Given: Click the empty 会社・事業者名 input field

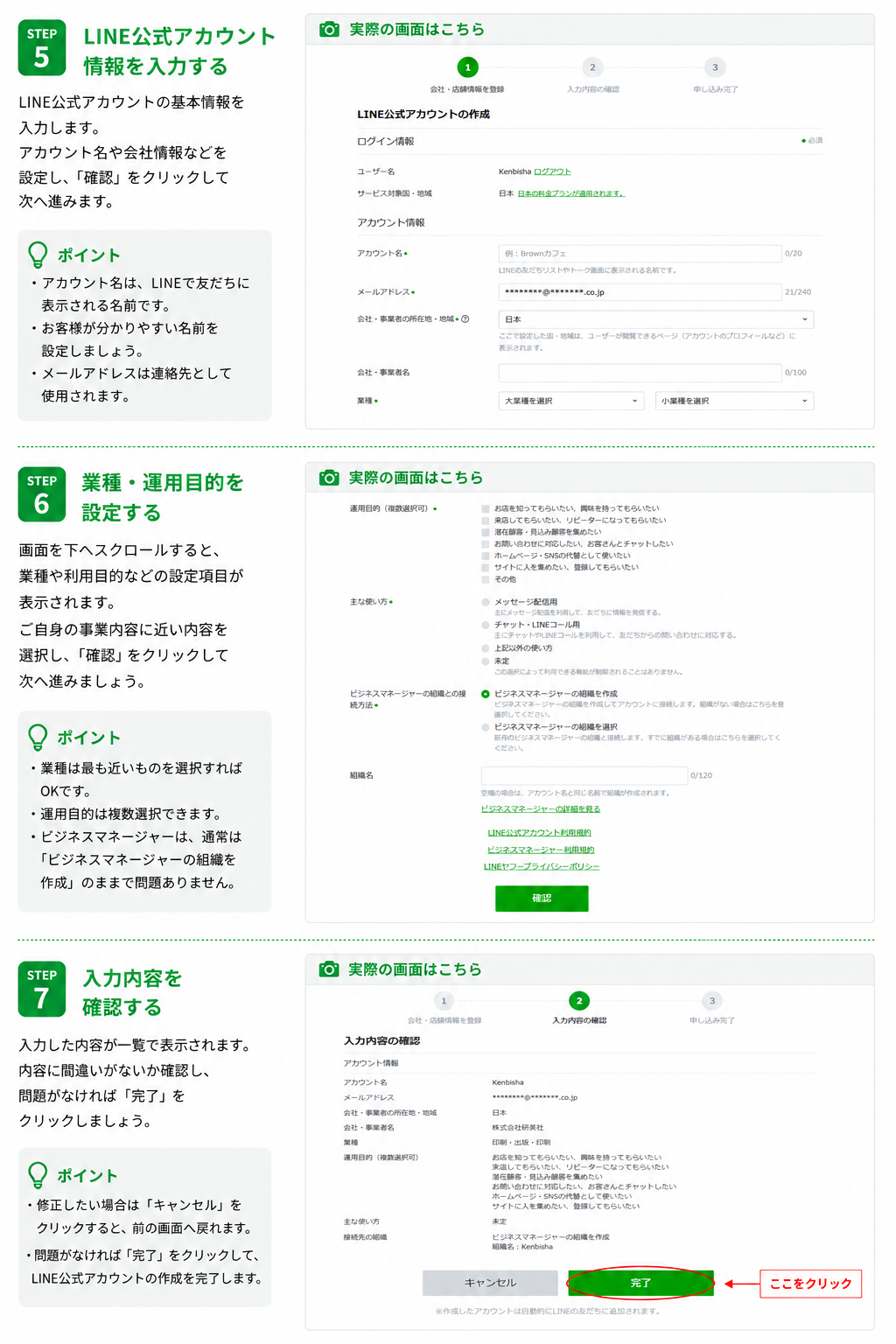Looking at the screenshot, I should [x=640, y=373].
